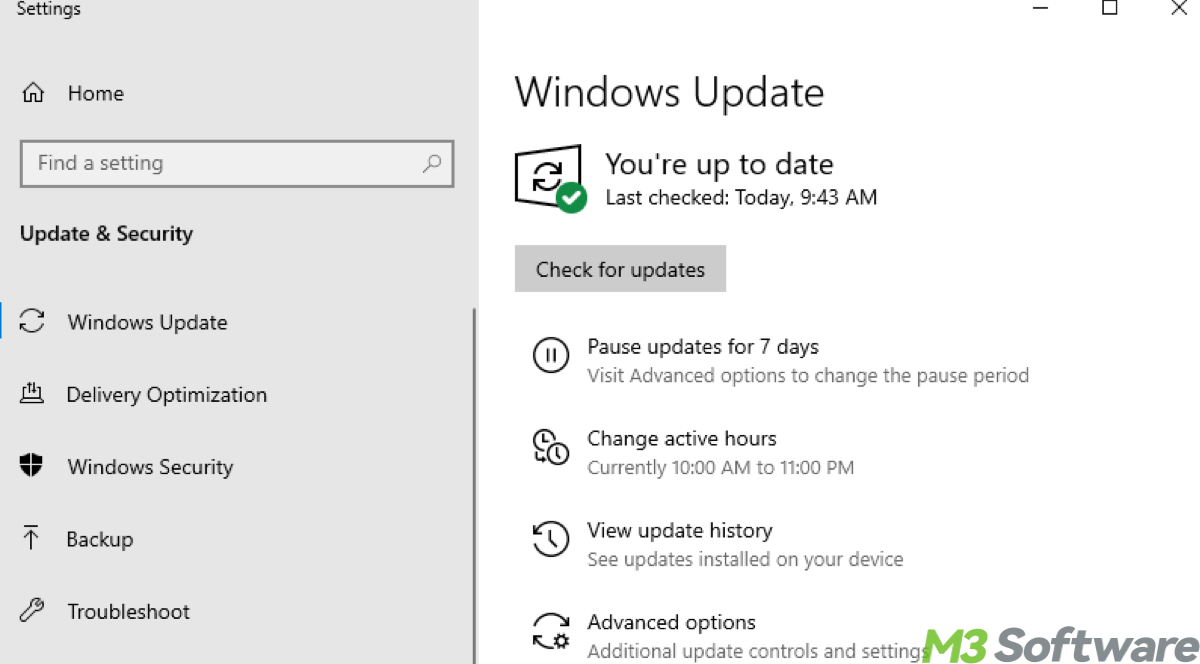The width and height of the screenshot is (1200, 664).
Task: Click the pause circle icon
Action: point(551,356)
